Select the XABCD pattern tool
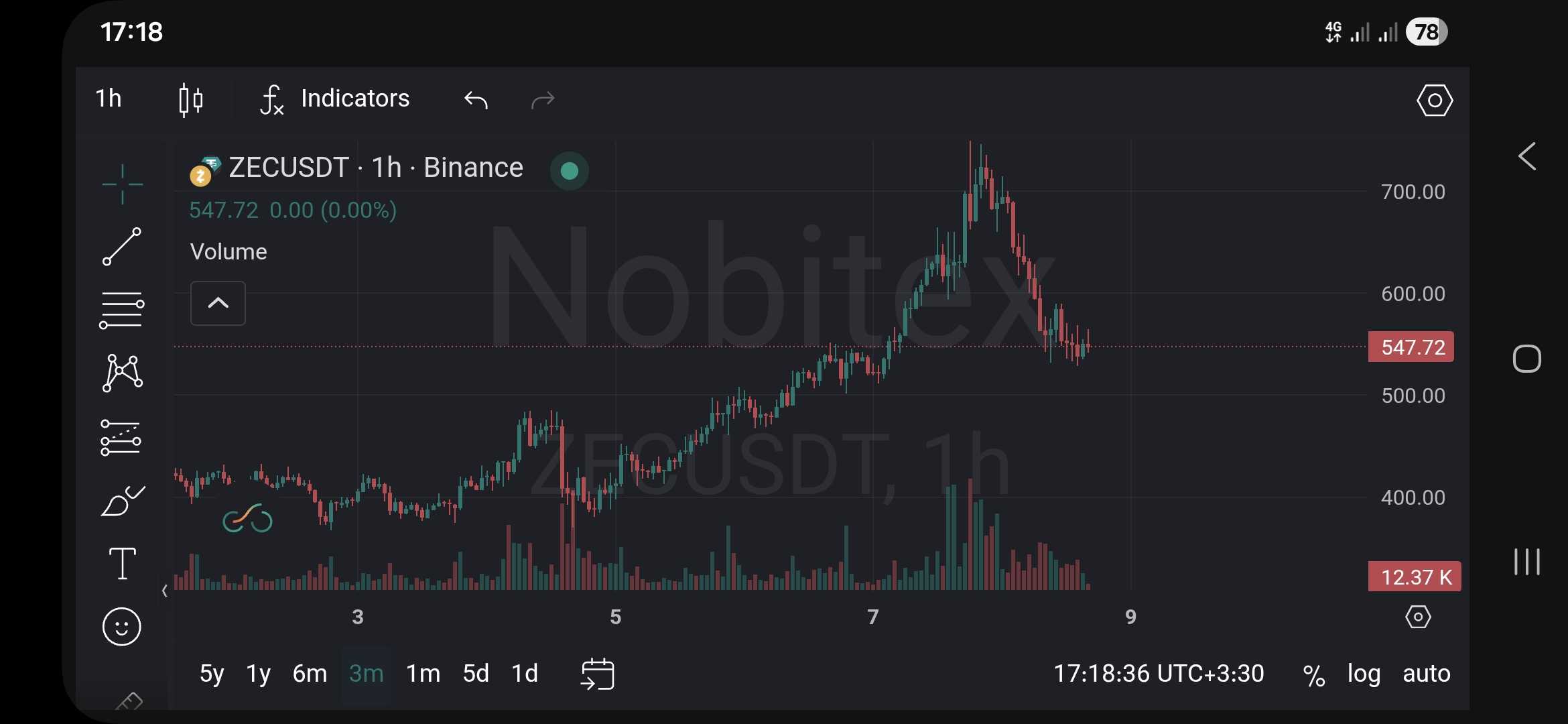This screenshot has height=724, width=1568. point(122,373)
